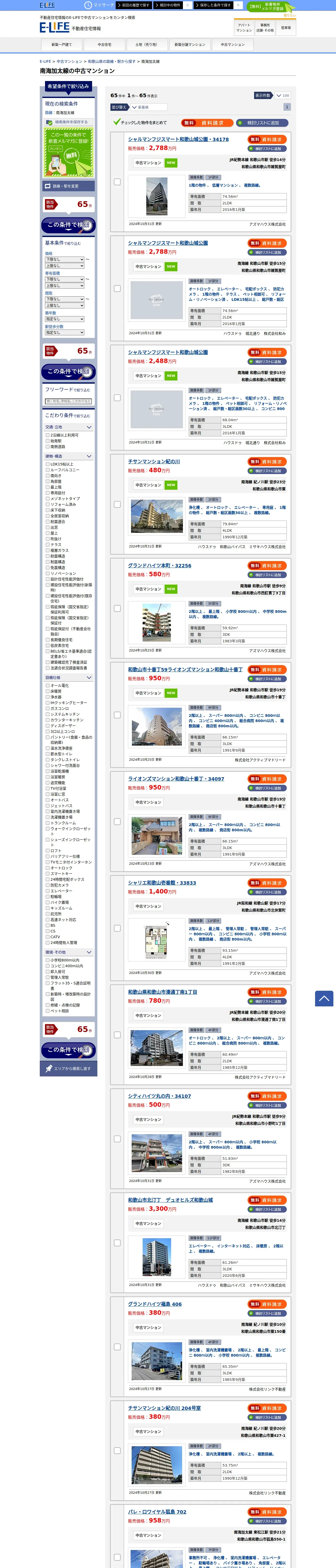
Task: Click 検討リストに追加 on チサンマンション紀の川
Action: tap(267, 470)
